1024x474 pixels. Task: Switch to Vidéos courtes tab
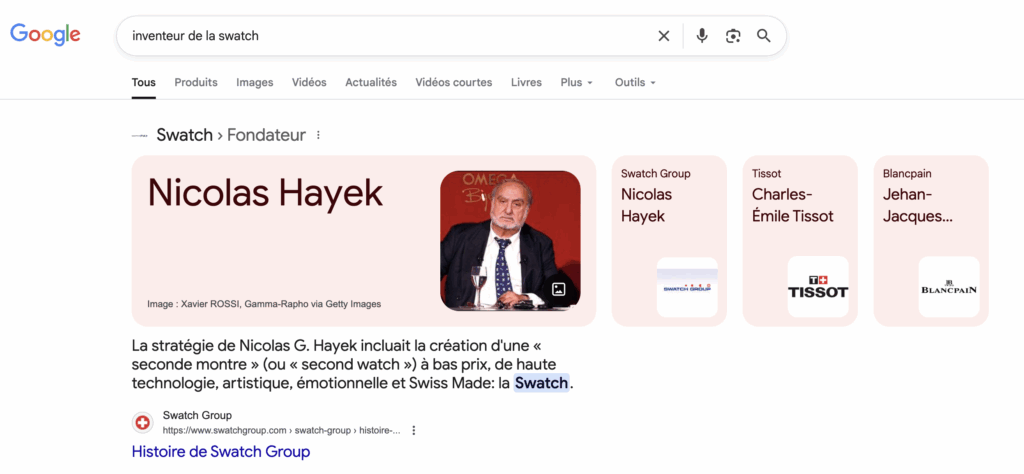click(454, 82)
